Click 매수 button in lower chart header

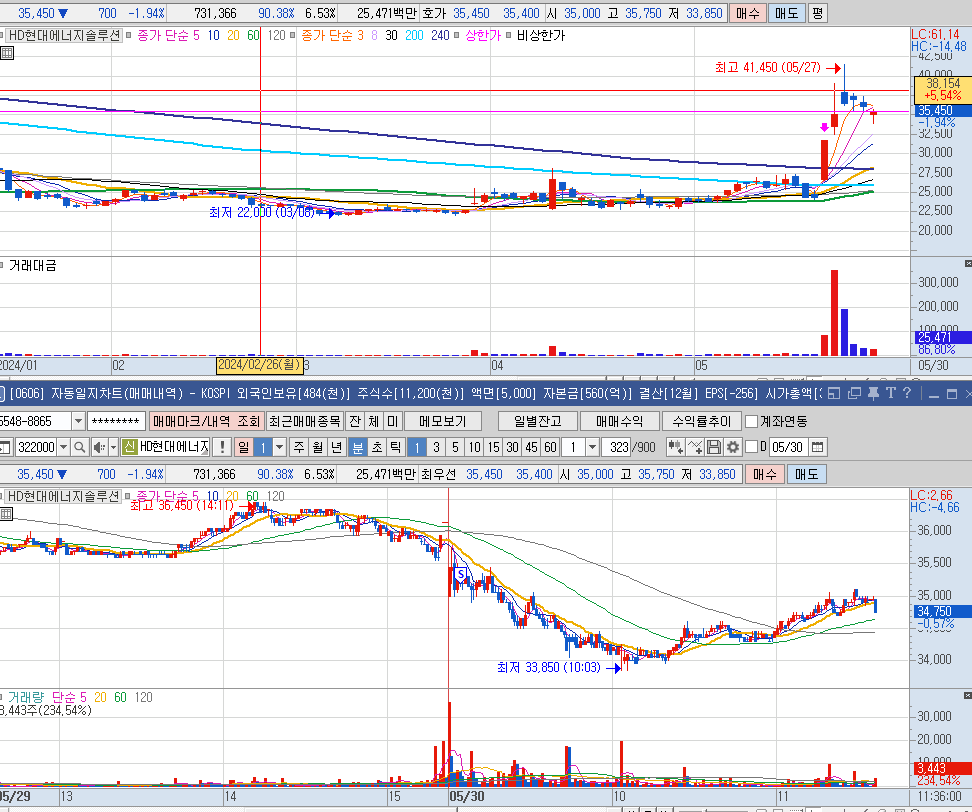click(764, 474)
